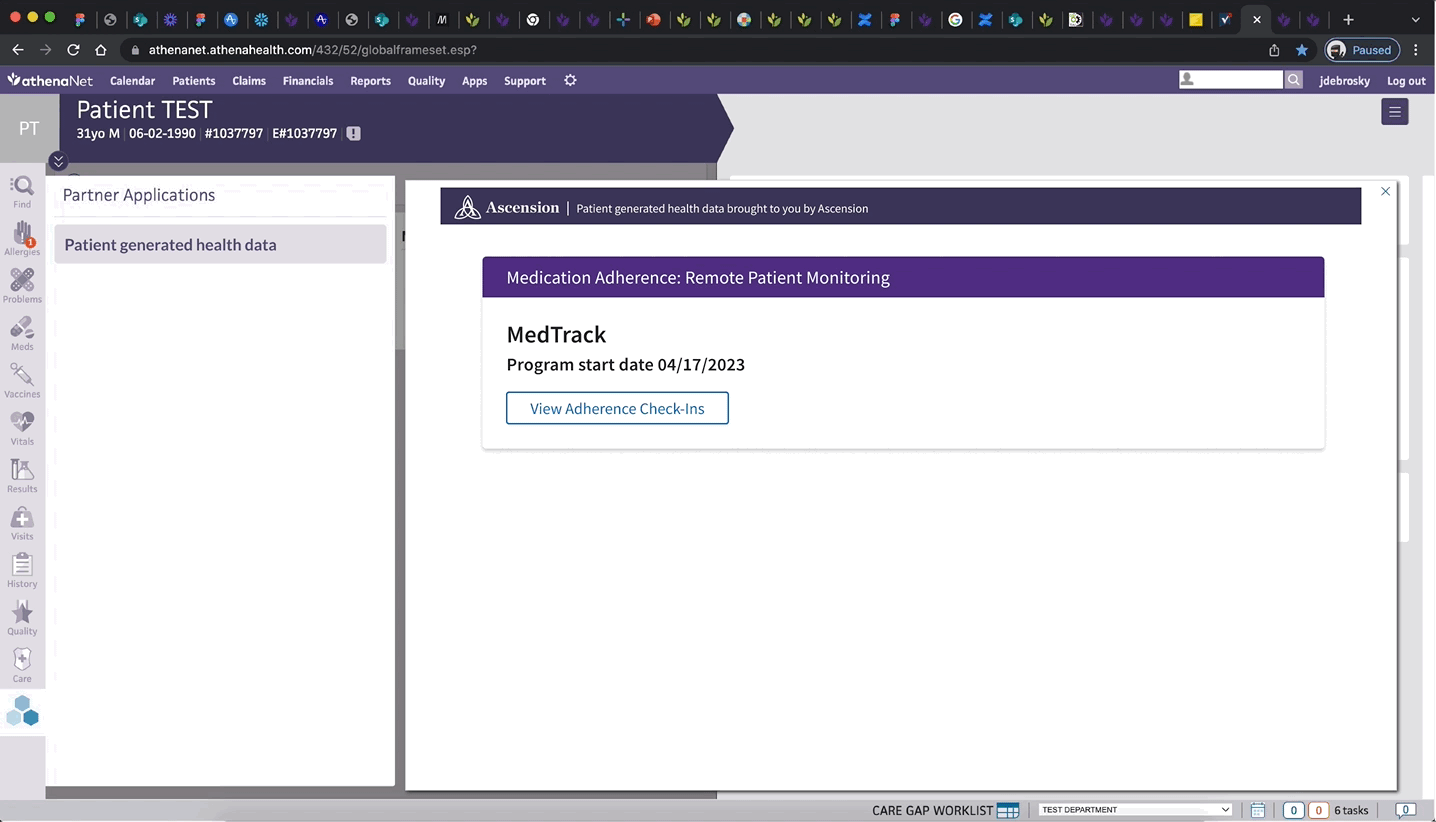This screenshot has height=822, width=1436.
Task: Open the calendar icon in the status bar
Action: click(x=1258, y=810)
